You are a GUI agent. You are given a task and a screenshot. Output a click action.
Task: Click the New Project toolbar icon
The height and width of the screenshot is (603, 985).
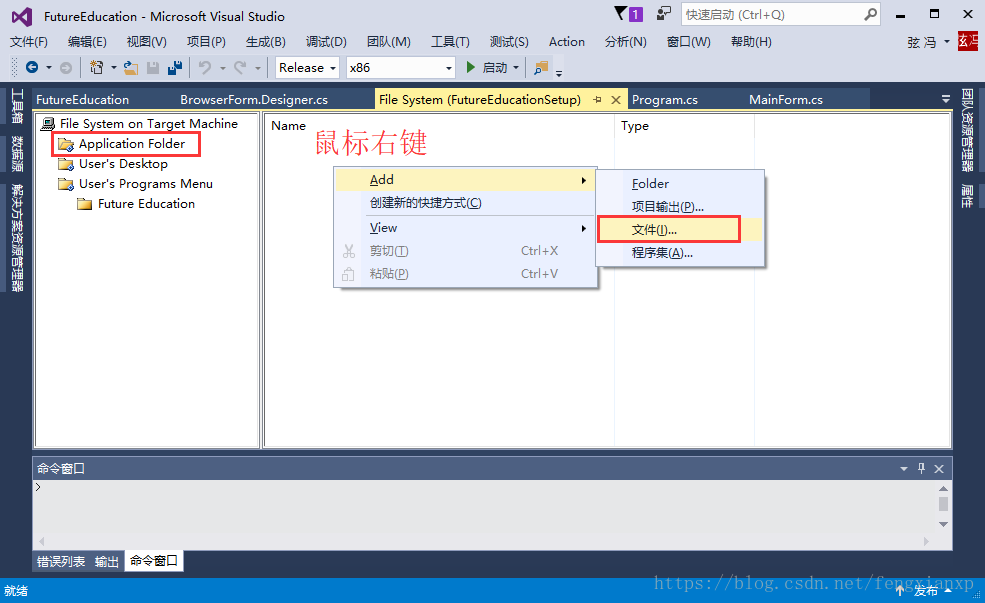tap(96, 67)
